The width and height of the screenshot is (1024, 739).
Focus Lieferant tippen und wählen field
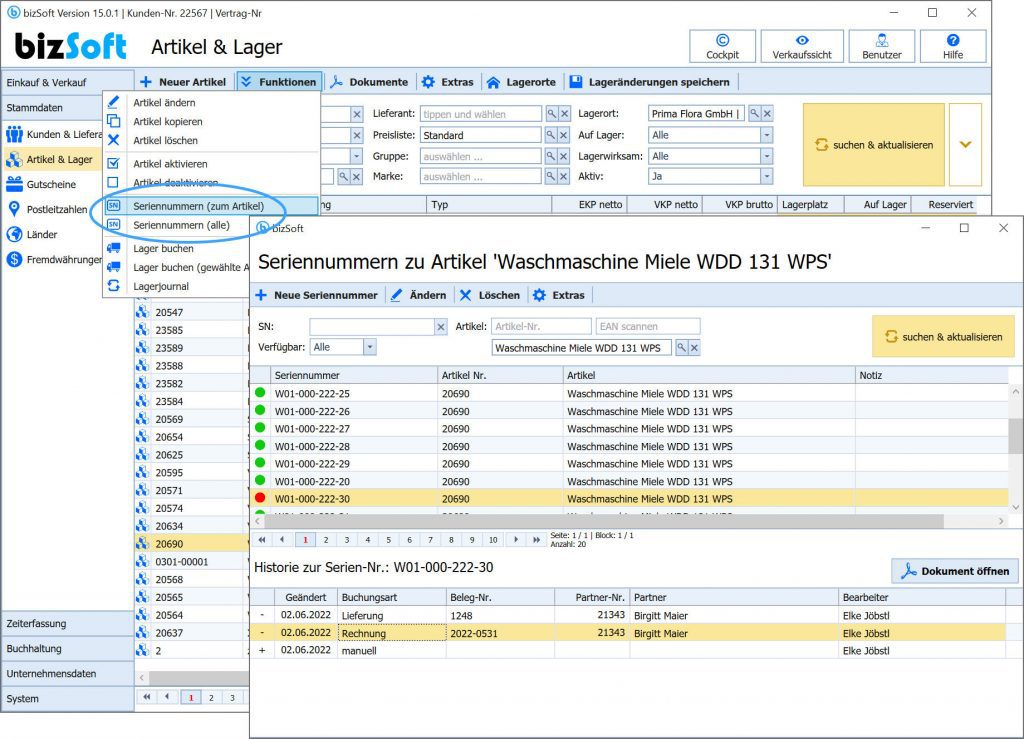point(481,114)
